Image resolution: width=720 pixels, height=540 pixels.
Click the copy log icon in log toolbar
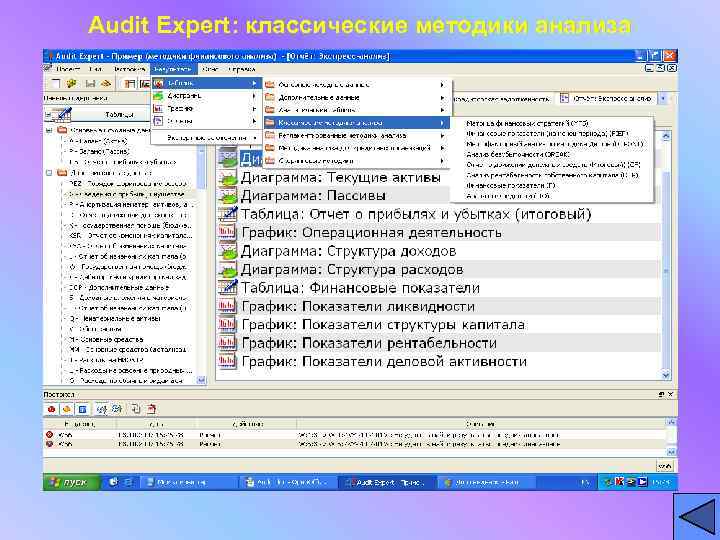click(136, 409)
